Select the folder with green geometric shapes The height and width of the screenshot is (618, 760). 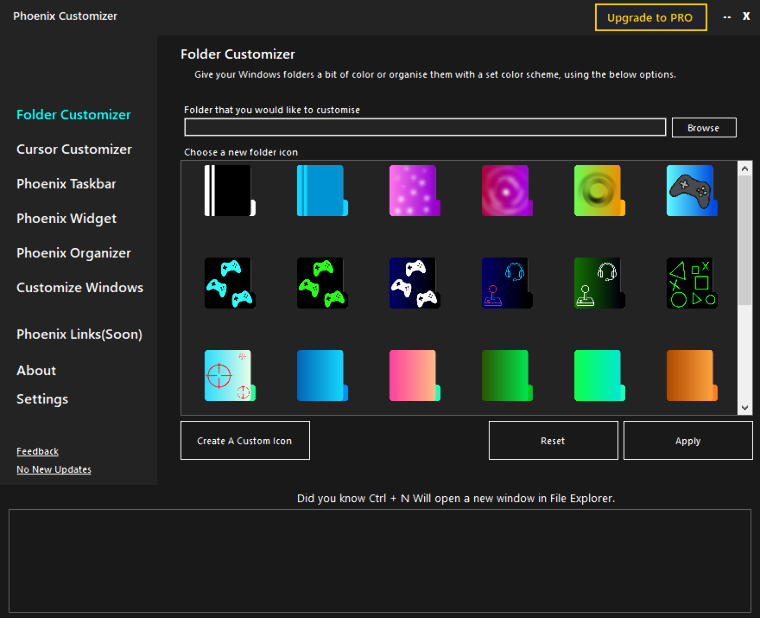(x=692, y=283)
